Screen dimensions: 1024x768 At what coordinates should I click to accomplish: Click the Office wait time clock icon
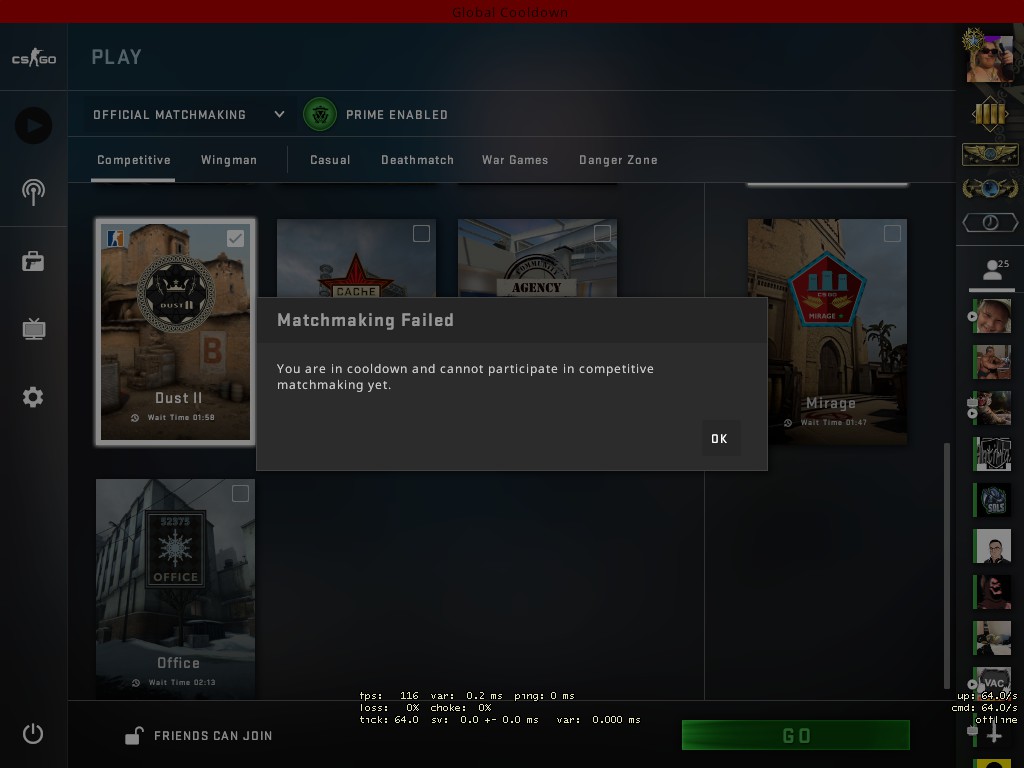pos(136,683)
